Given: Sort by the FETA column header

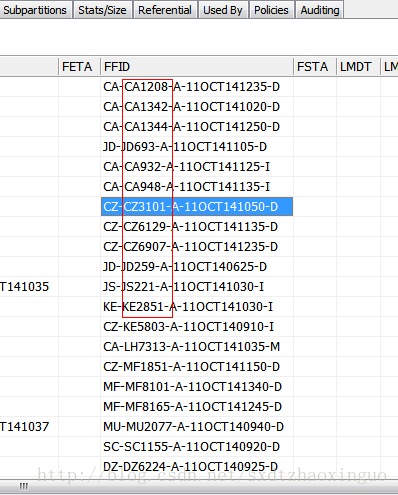Looking at the screenshot, I should [79, 67].
